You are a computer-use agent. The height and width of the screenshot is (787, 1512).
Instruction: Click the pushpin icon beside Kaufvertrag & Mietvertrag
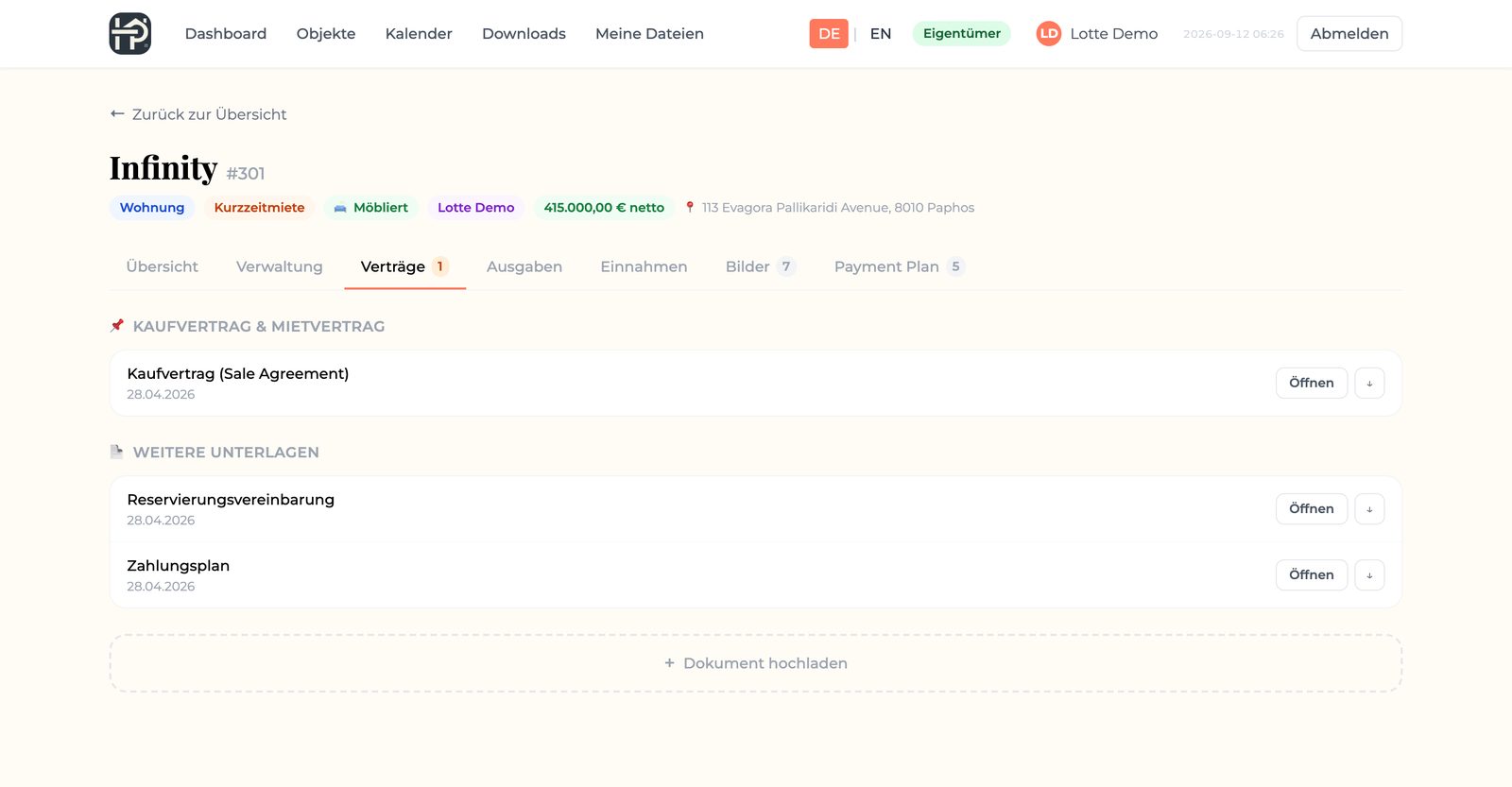[x=117, y=326]
